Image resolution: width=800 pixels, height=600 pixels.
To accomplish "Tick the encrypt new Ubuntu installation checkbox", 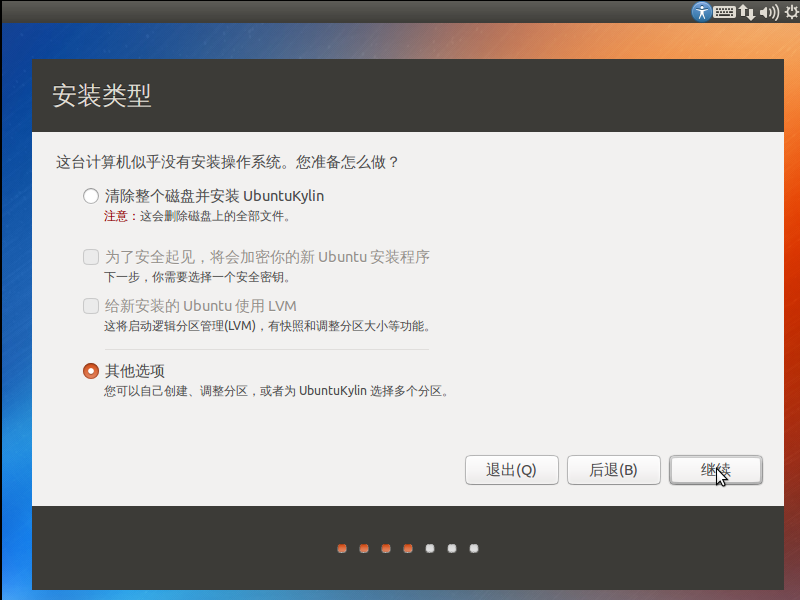I will 91,257.
